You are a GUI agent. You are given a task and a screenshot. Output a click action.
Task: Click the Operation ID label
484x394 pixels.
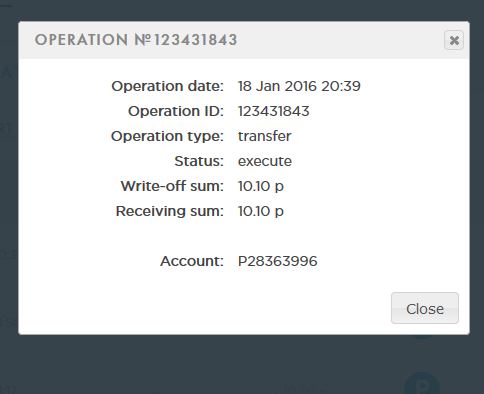point(176,111)
